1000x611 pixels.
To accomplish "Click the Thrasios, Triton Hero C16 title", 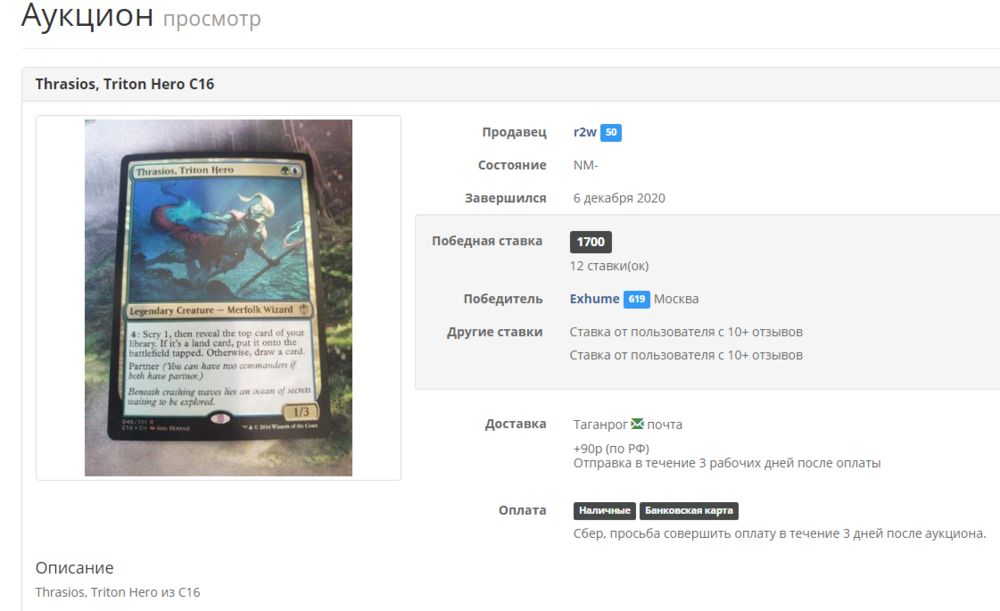I will pyautogui.click(x=124, y=84).
